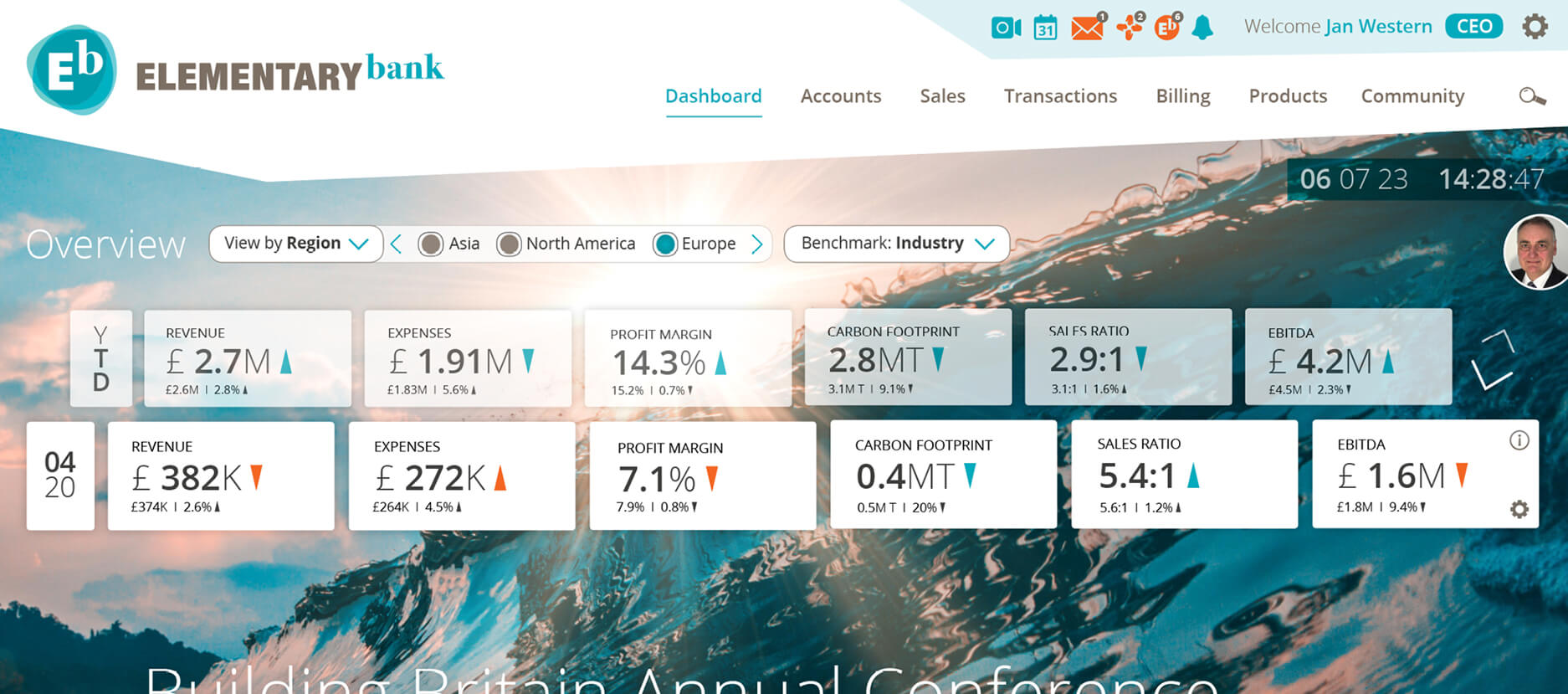Click the £374K 2.6% benchmark text
Viewport: 1568px width, 694px height.
point(176,507)
